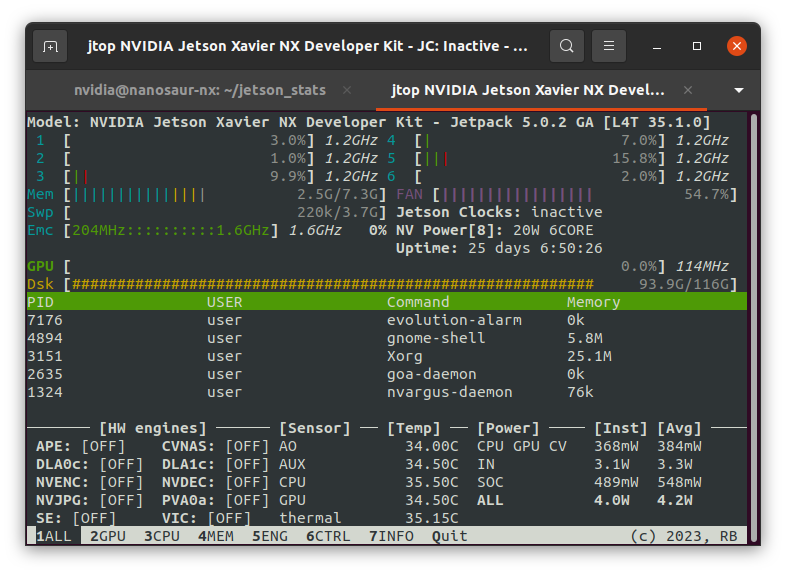Click Quit in the bottom bar
Screen dimensions: 786x574
click(450, 536)
